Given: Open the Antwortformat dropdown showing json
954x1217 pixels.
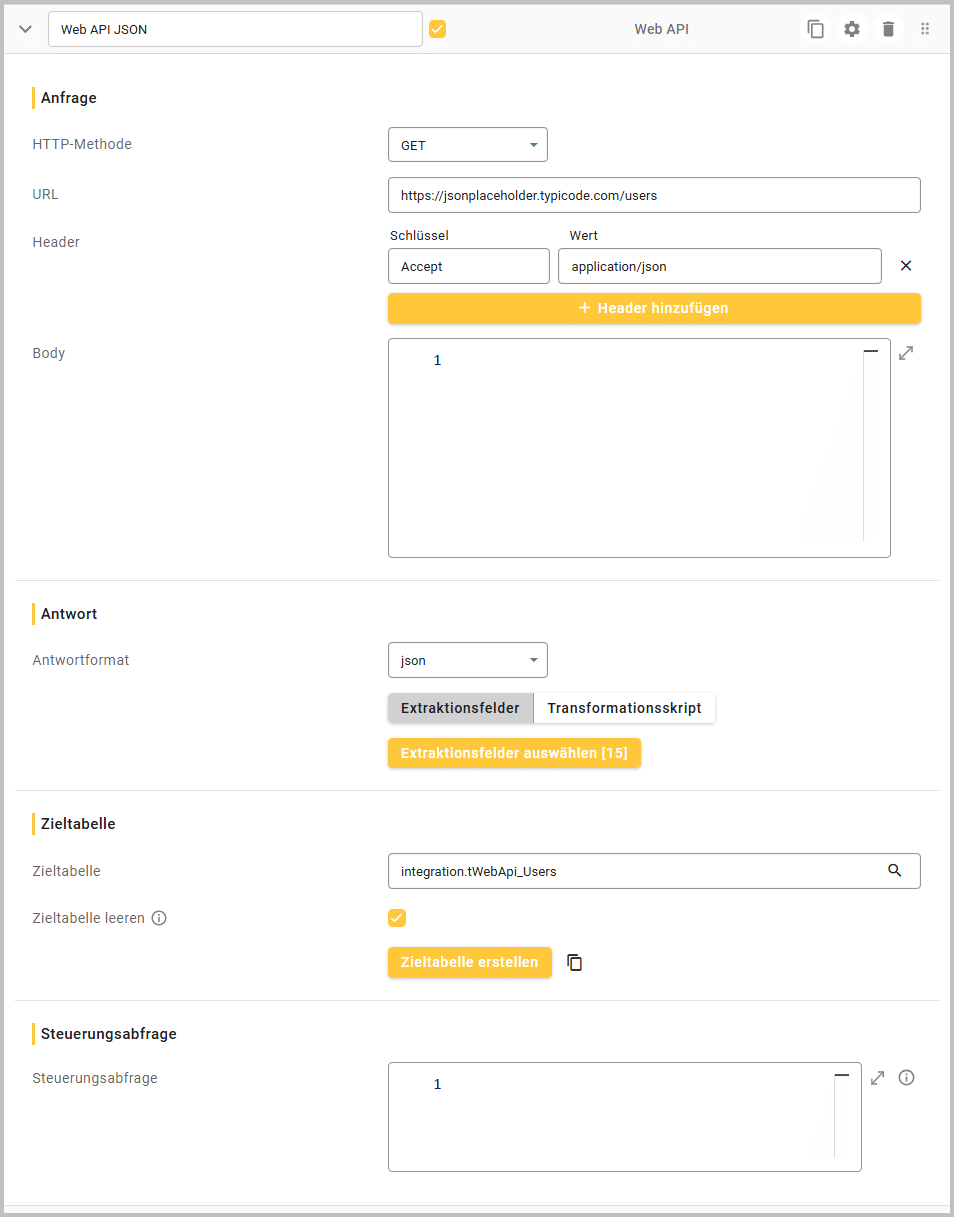Looking at the screenshot, I should click(467, 660).
